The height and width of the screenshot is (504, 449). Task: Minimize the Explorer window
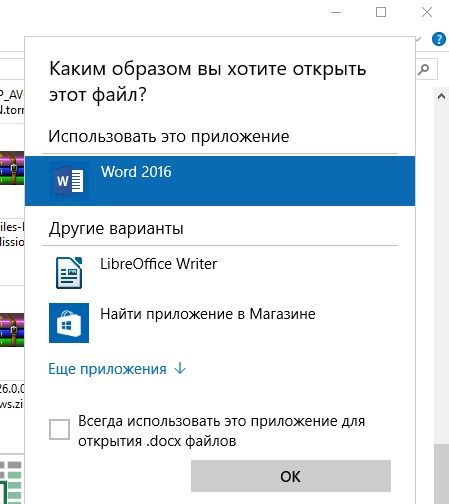336,12
